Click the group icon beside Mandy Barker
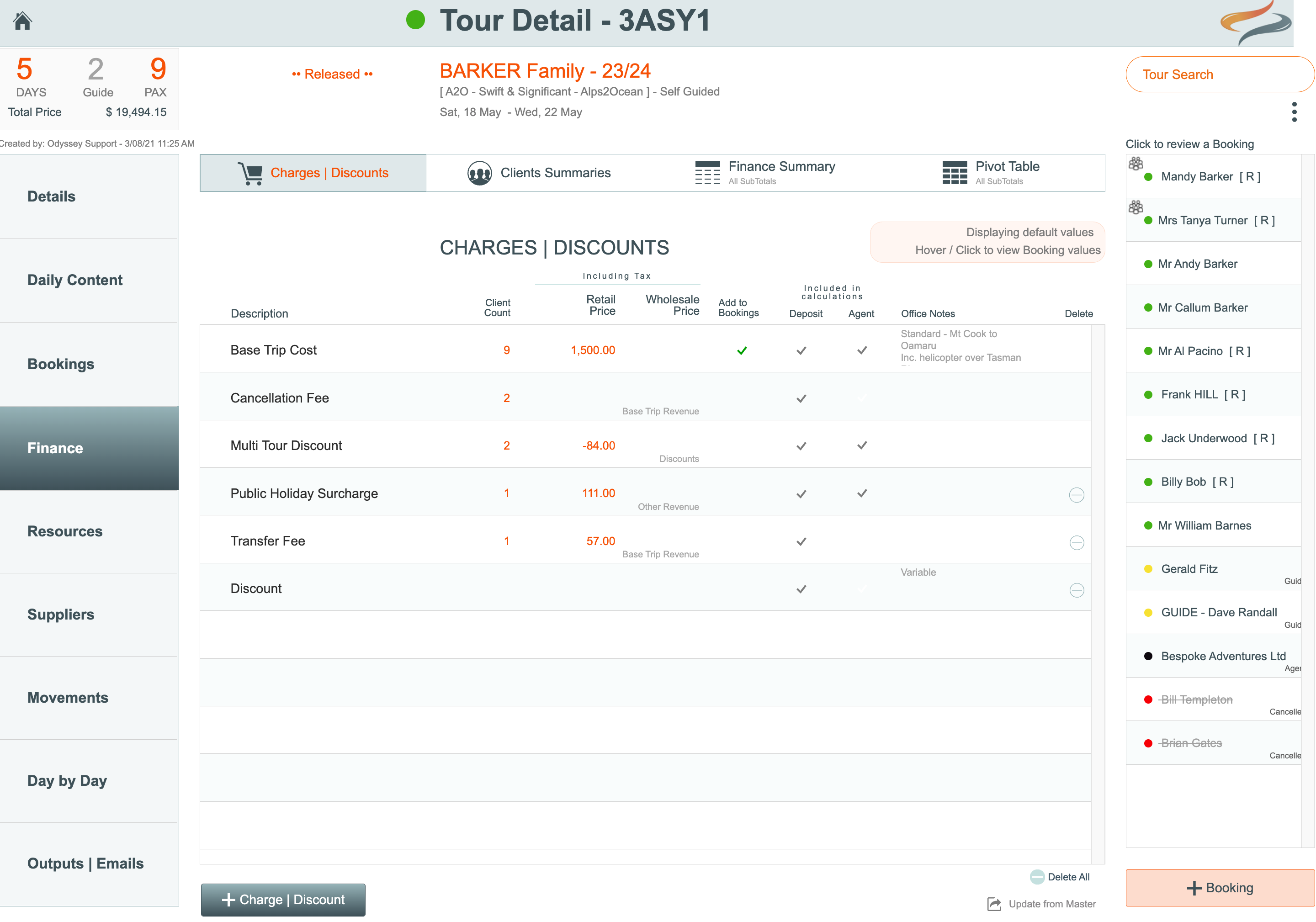This screenshot has height=922, width=1316. (x=1136, y=164)
